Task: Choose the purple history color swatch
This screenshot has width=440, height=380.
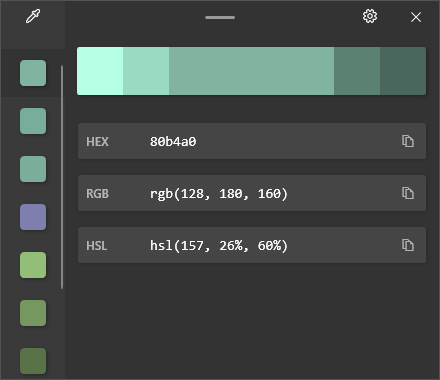Action: coord(33,217)
